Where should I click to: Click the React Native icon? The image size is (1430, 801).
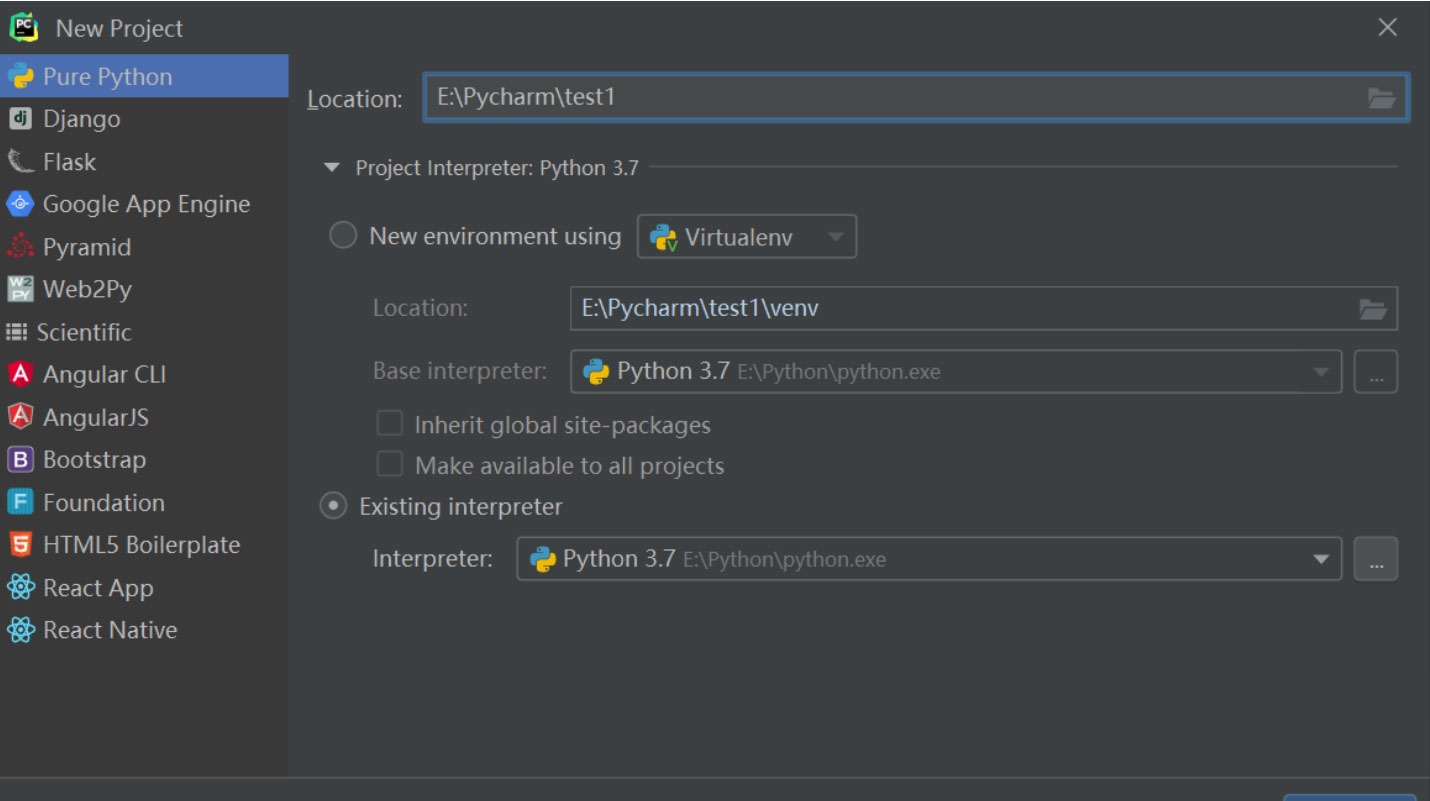[x=20, y=630]
